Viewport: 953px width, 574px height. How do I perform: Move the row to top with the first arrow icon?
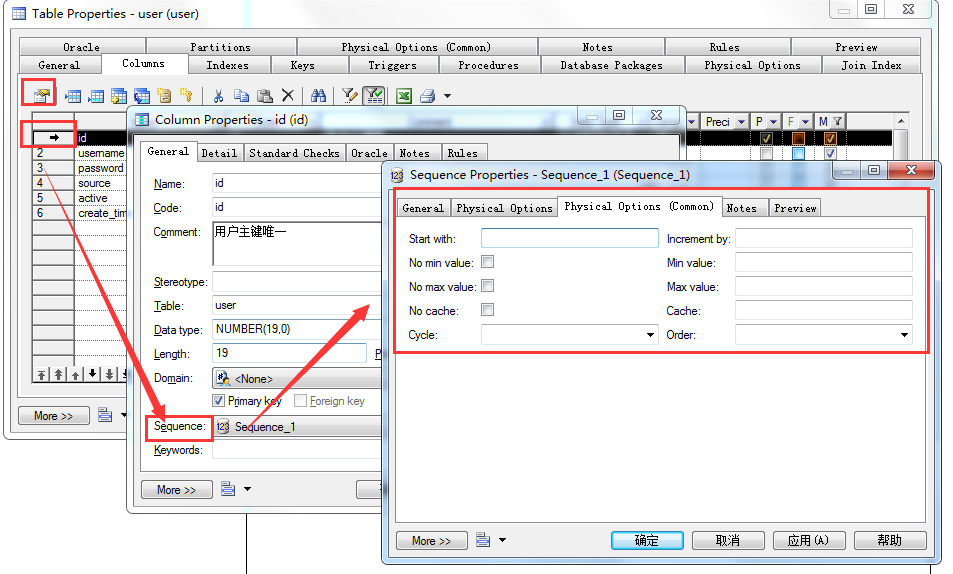(41, 374)
